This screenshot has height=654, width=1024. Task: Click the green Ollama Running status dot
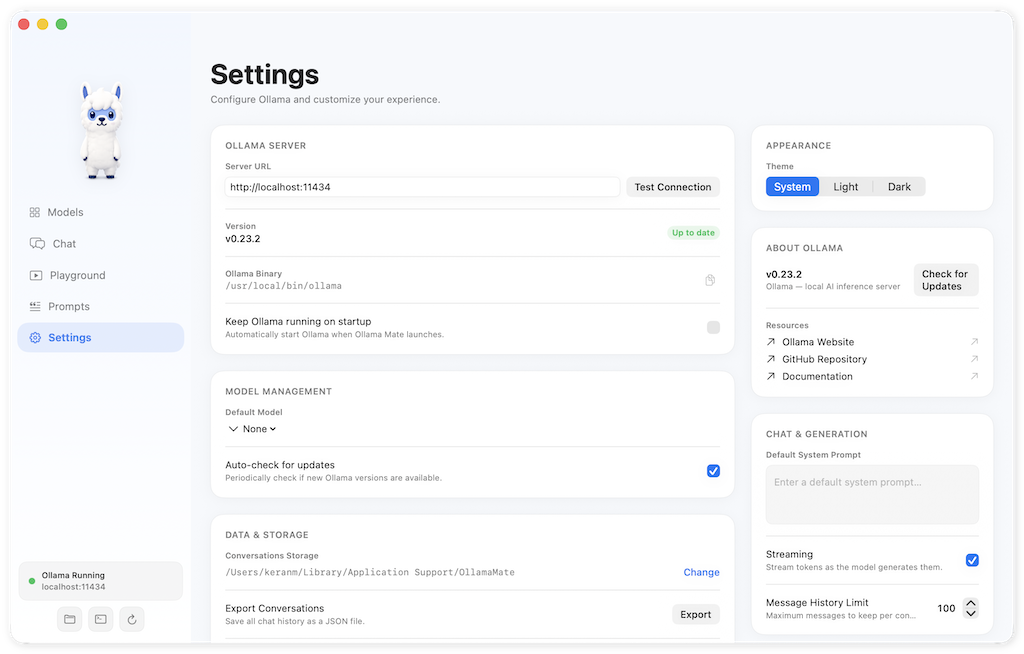pyautogui.click(x=31, y=581)
